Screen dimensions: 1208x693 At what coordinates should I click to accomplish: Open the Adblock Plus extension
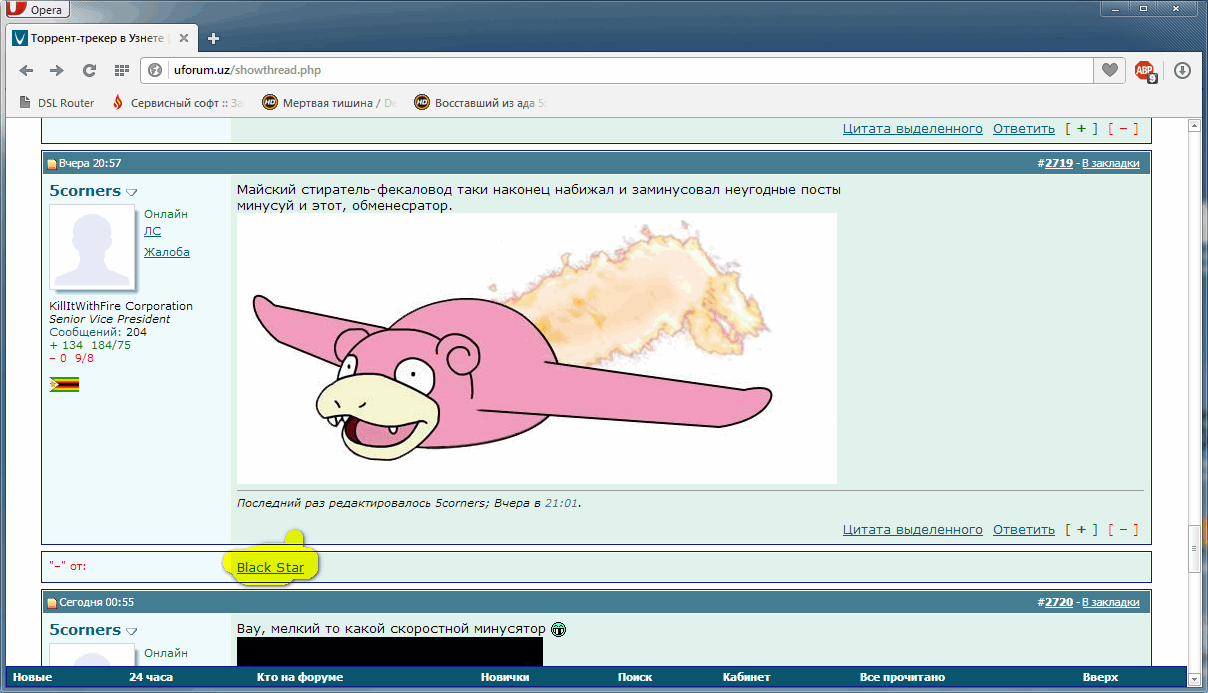[x=1145, y=71]
